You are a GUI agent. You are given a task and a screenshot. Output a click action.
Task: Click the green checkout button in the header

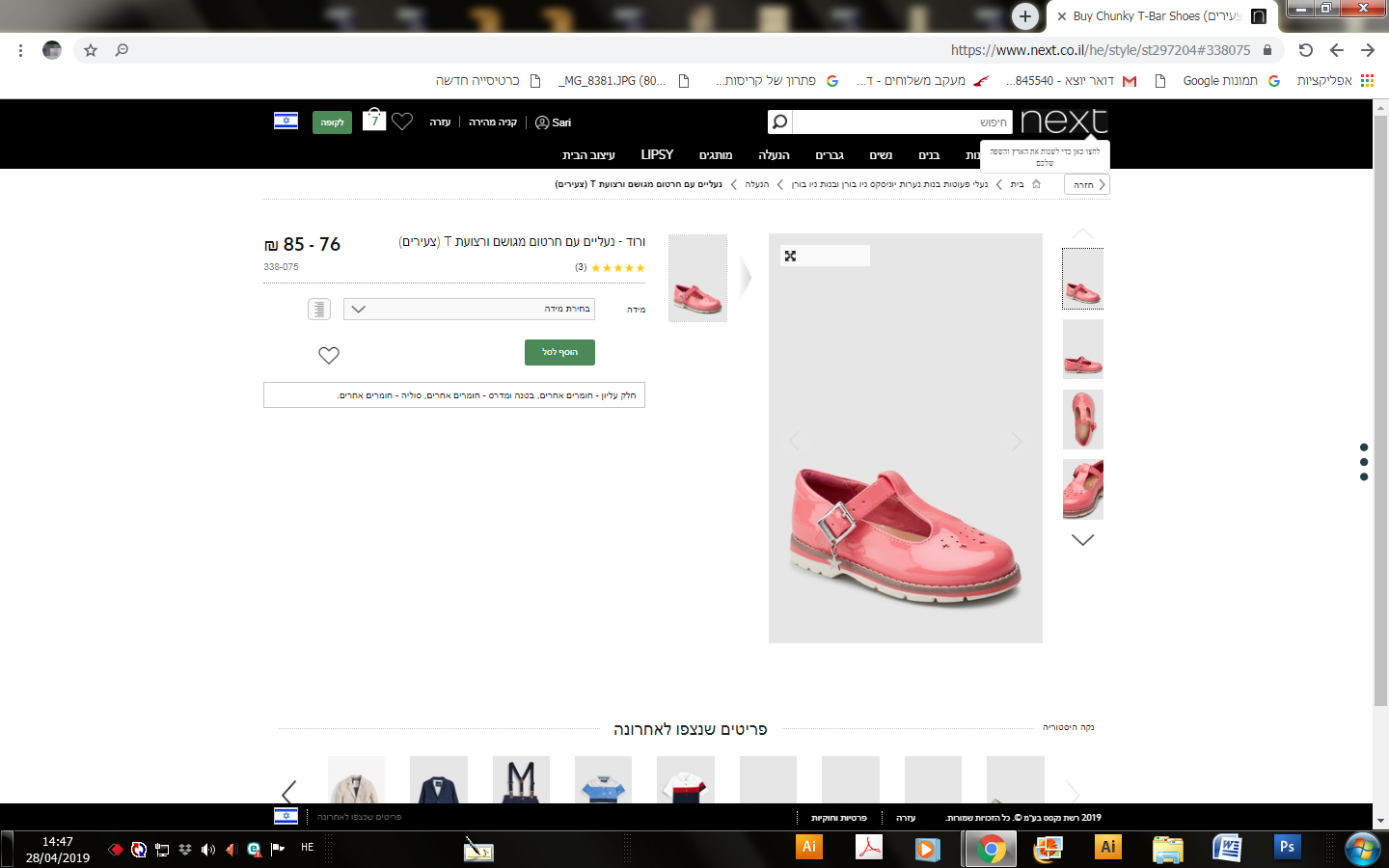coord(332,122)
